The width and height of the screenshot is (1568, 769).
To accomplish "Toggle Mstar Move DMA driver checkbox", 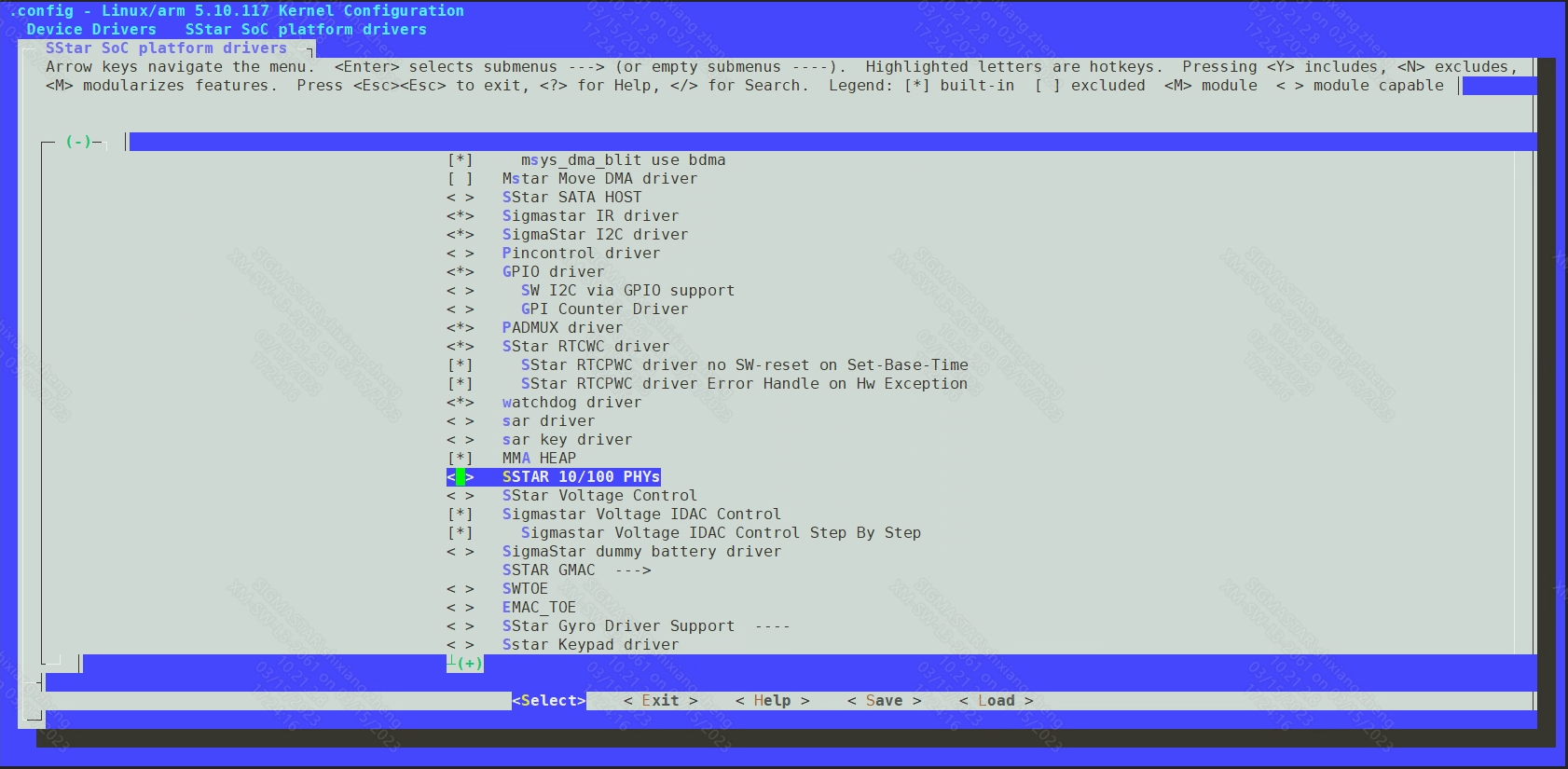I will tap(461, 179).
